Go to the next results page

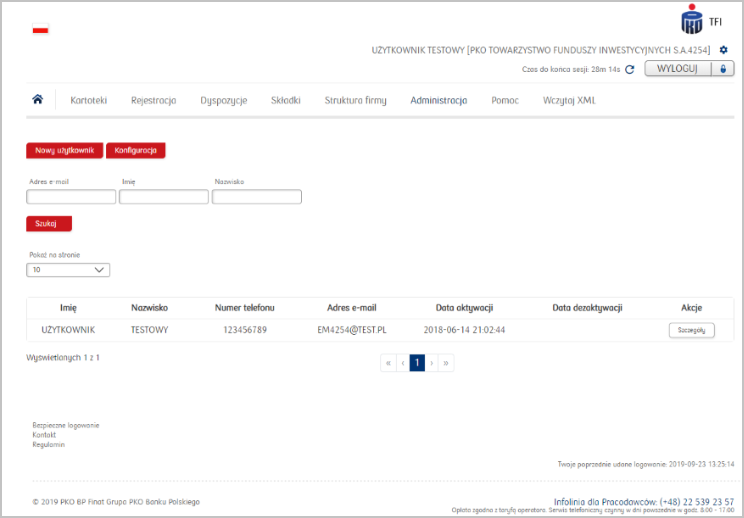point(432,363)
